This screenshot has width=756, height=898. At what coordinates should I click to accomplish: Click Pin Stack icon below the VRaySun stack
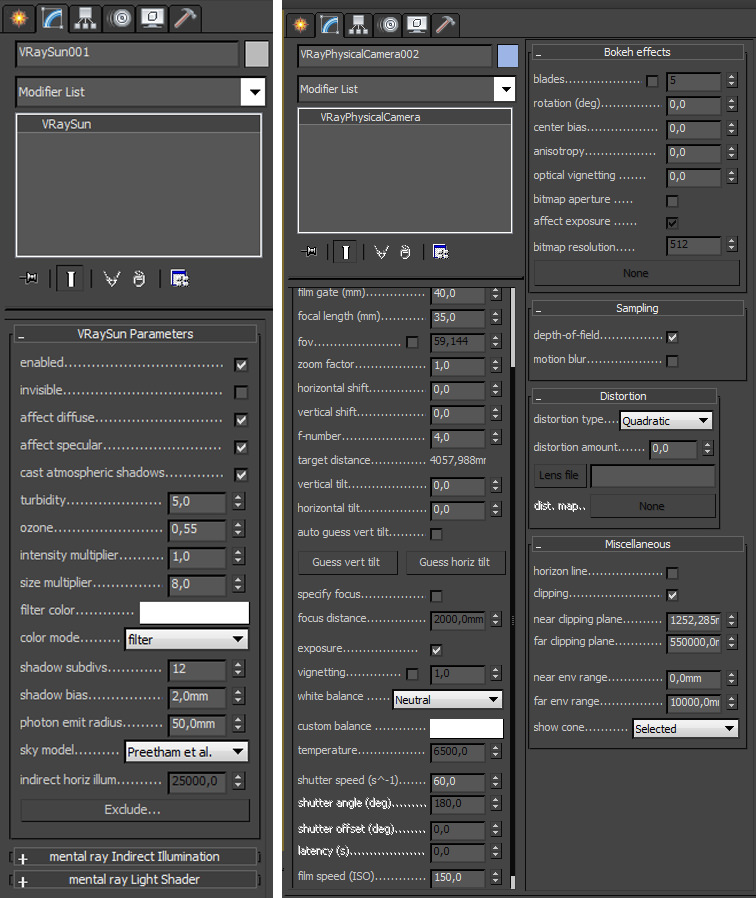coord(29,279)
